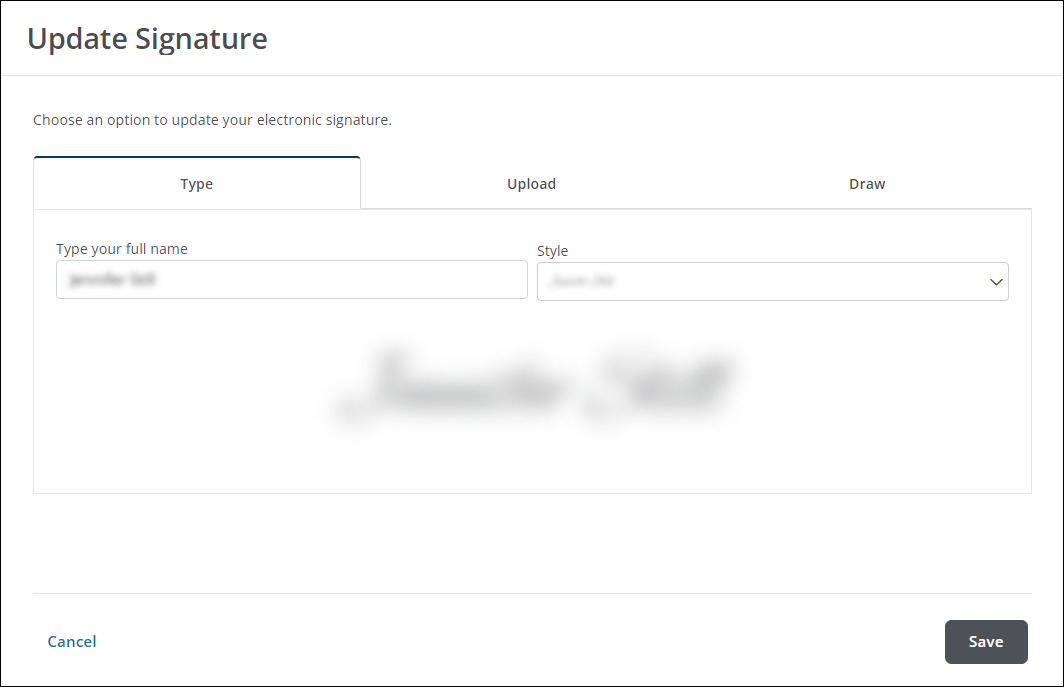Screen dimensions: 1064x687
Task: Click the instruction text about updating signature
Action: [x=212, y=120]
